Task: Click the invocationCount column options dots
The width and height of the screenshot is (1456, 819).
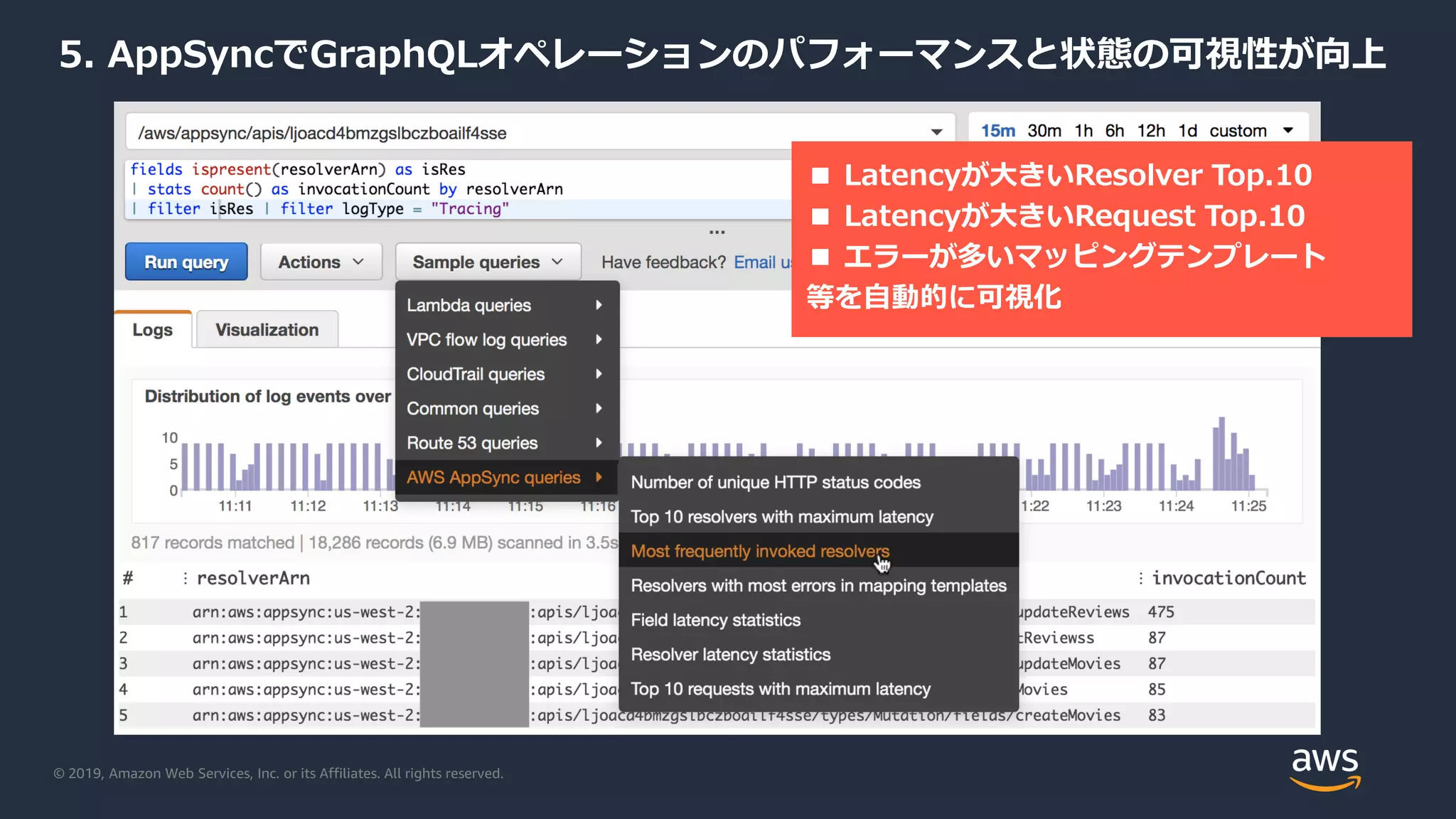Action: point(1140,578)
